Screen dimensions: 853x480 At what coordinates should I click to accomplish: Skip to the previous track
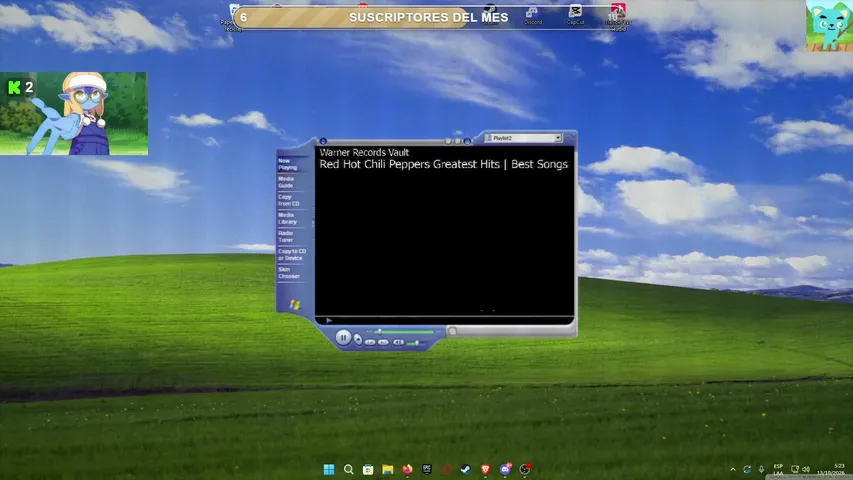[x=370, y=342]
